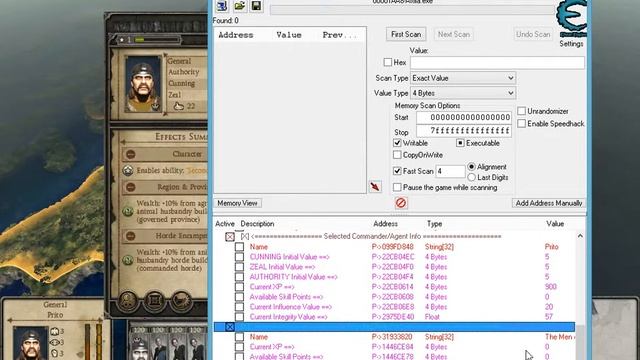Click the Fast Scan alignment value field

(x=450, y=171)
